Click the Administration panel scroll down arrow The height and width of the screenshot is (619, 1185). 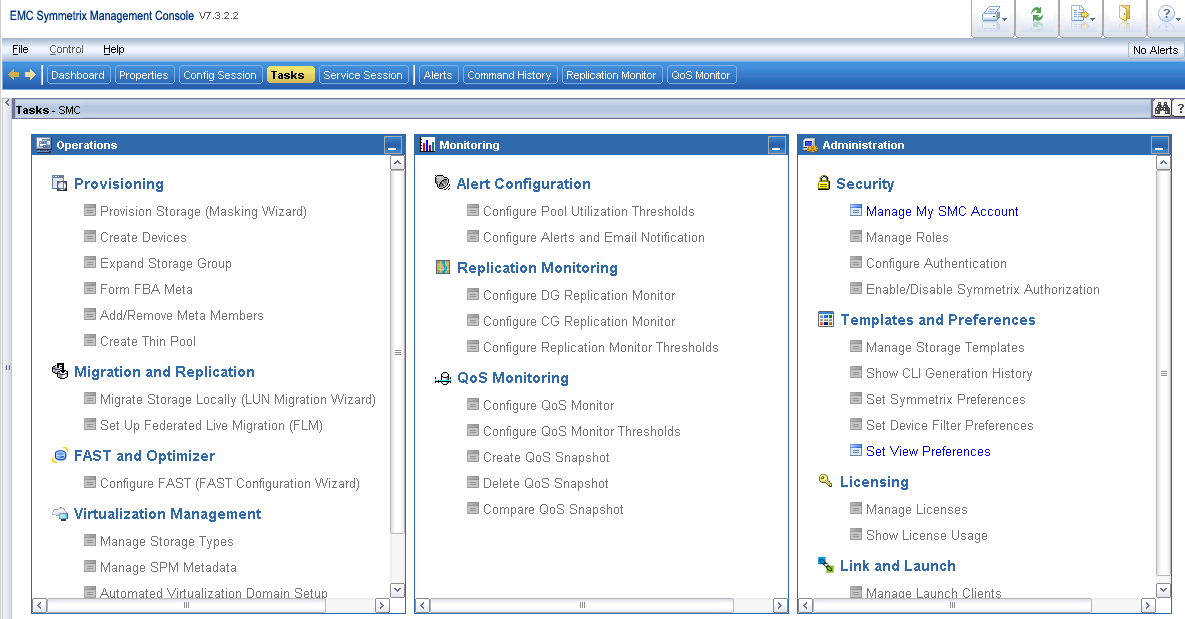(1164, 590)
